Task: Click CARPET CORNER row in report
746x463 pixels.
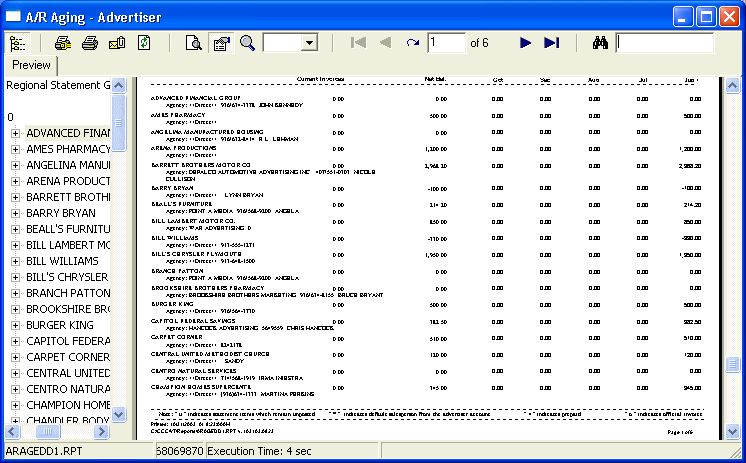Action: point(426,341)
